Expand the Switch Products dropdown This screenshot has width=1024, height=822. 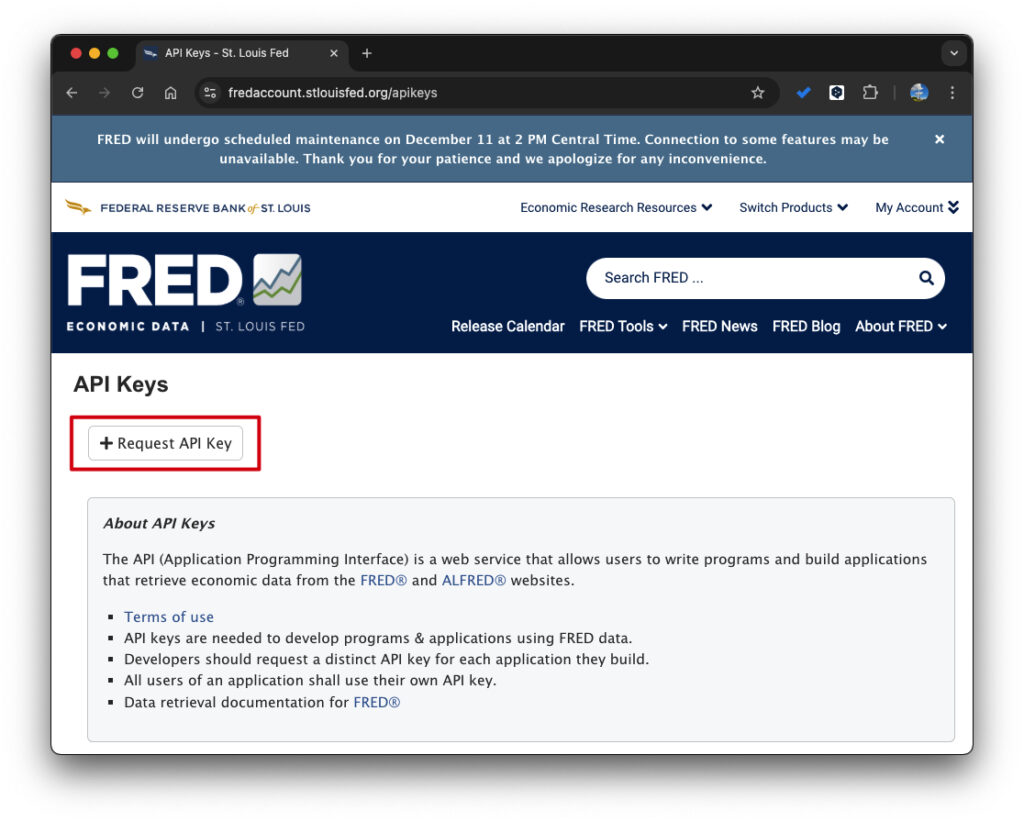pyautogui.click(x=793, y=208)
